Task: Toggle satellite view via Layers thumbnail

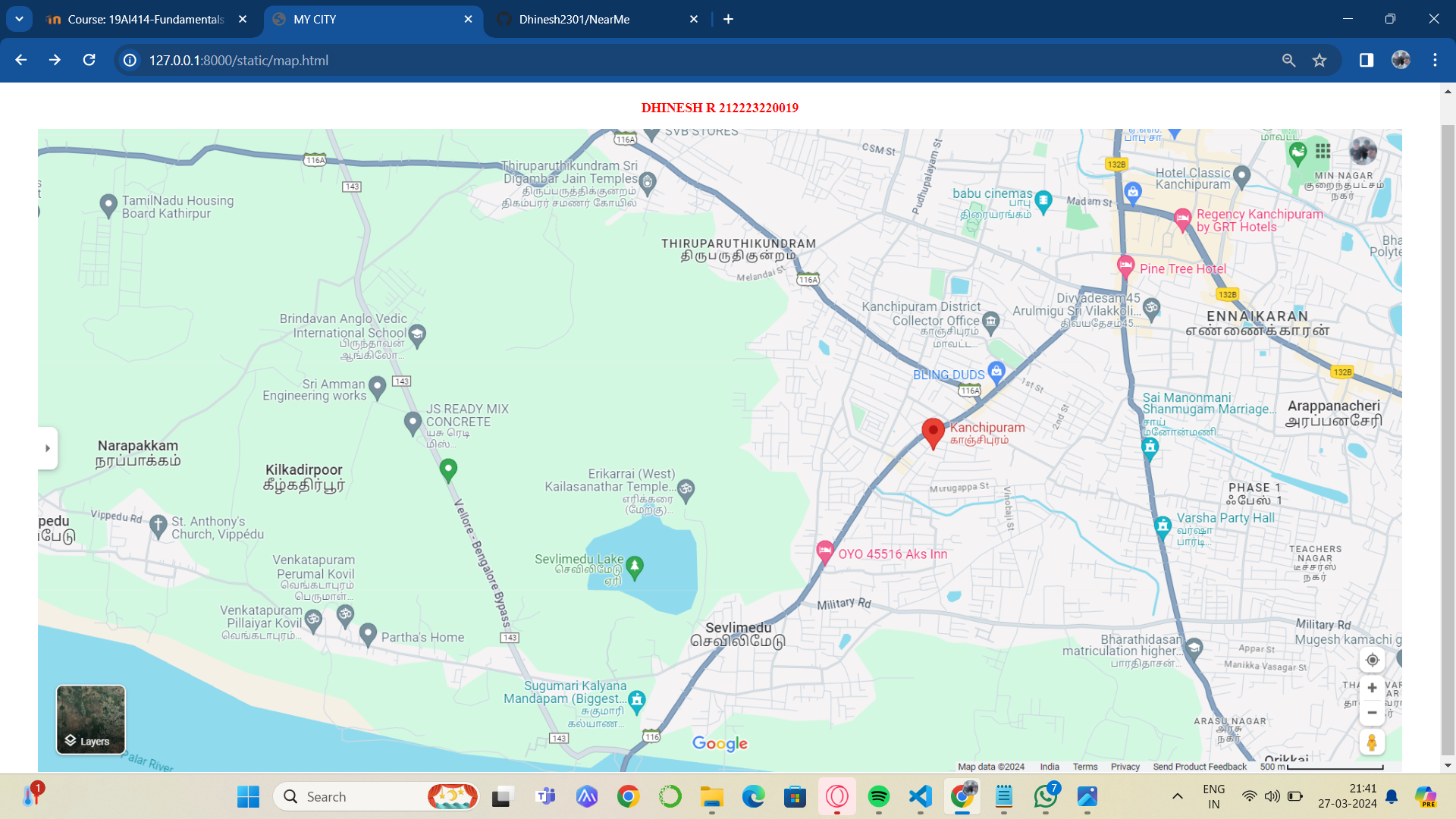Action: (91, 720)
